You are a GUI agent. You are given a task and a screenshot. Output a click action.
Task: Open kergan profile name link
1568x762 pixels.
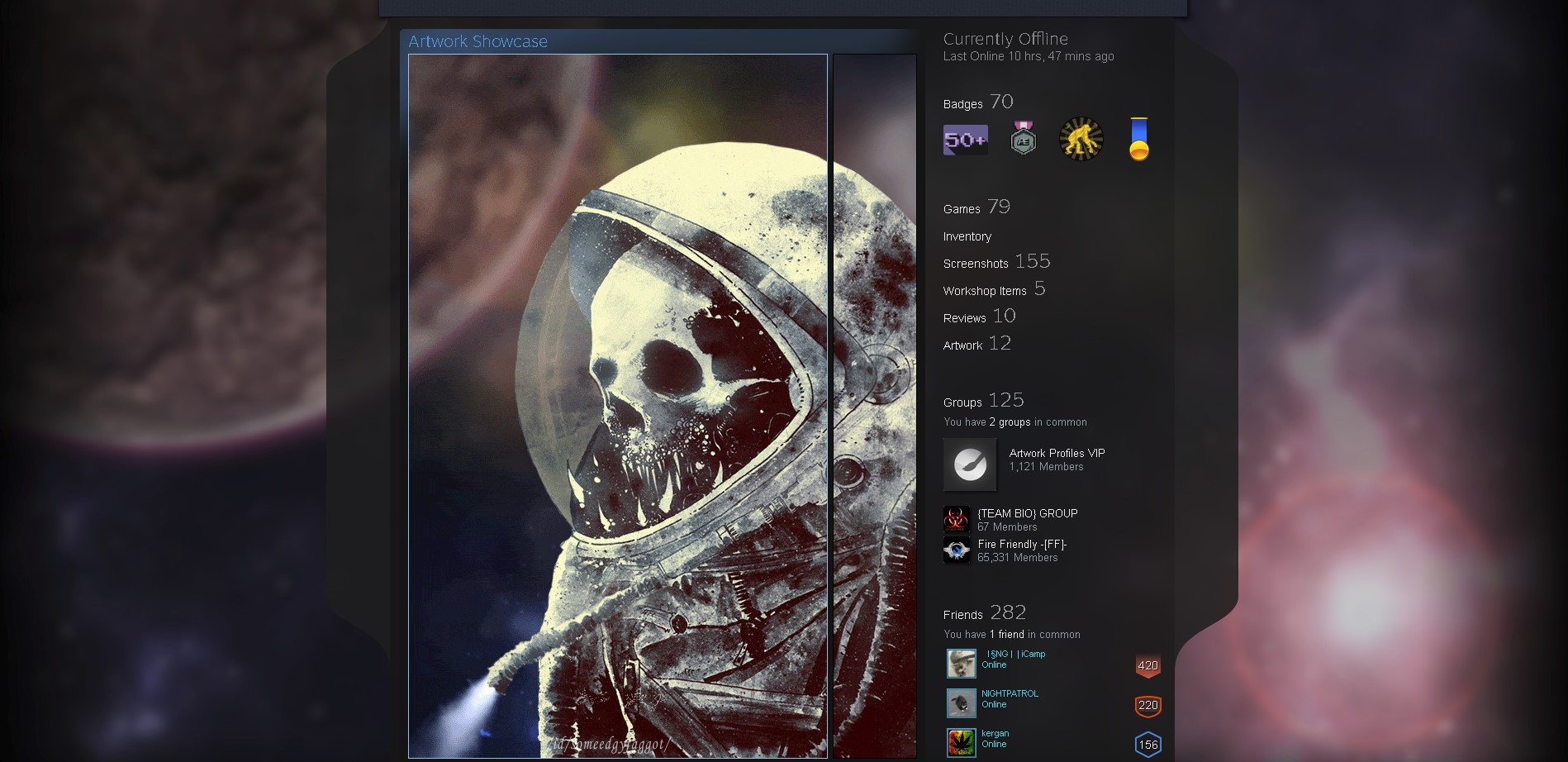click(x=995, y=733)
